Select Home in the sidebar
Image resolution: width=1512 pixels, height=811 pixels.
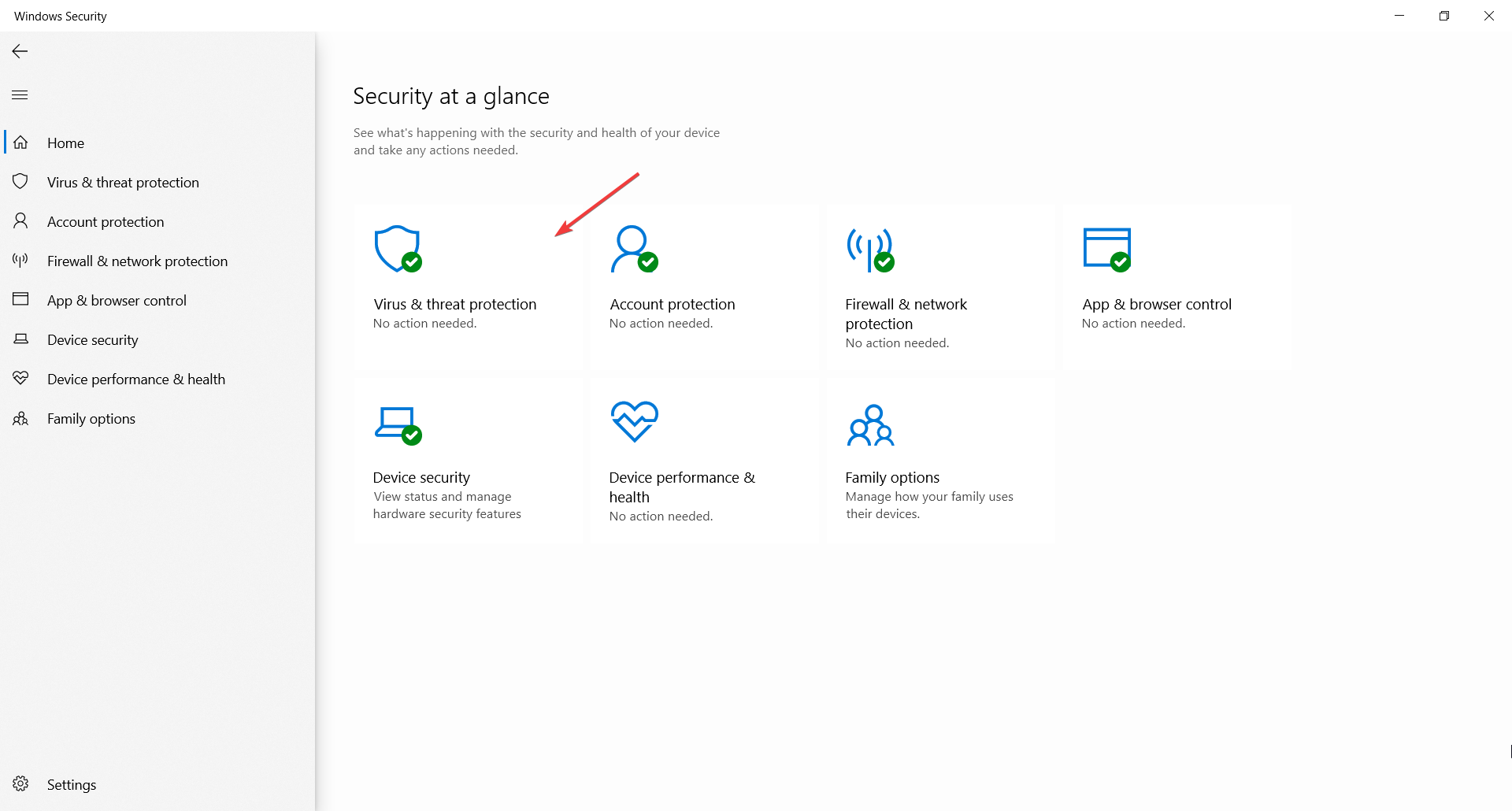[x=65, y=143]
